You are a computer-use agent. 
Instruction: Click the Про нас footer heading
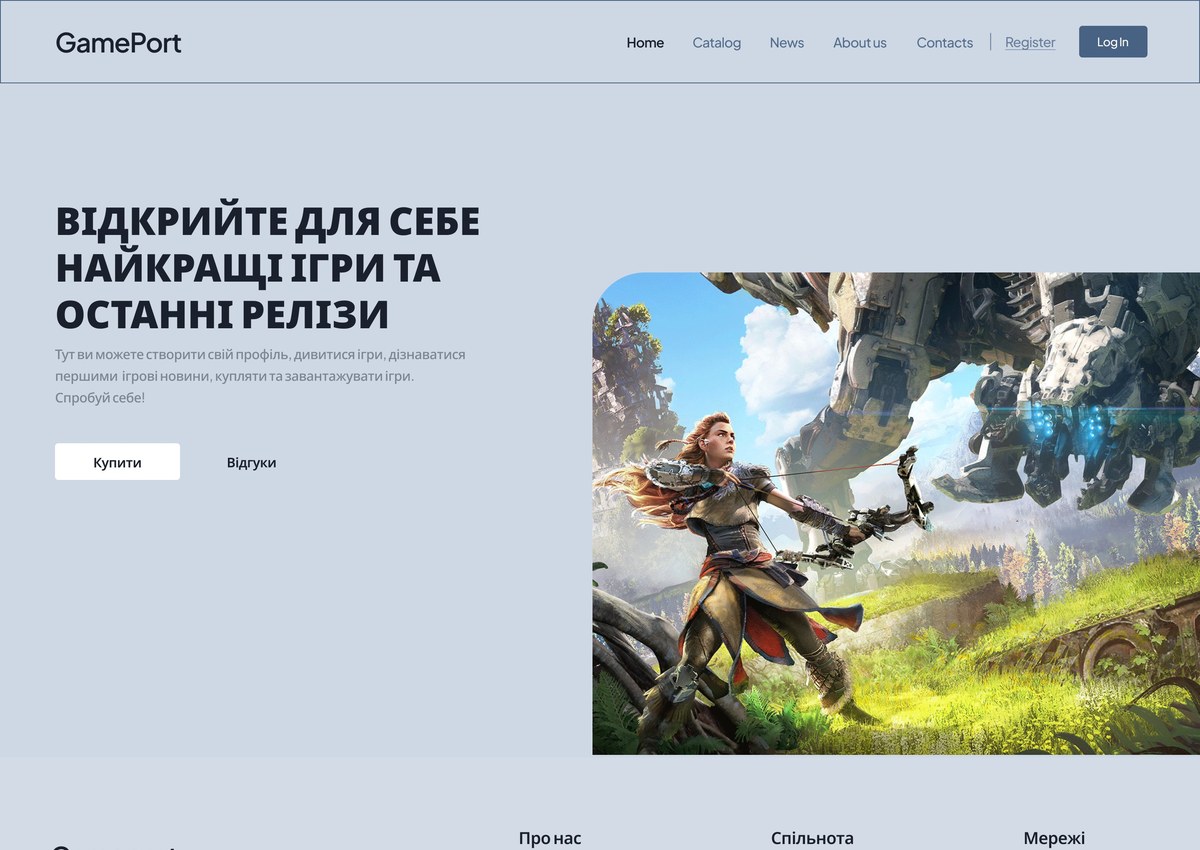(x=550, y=838)
